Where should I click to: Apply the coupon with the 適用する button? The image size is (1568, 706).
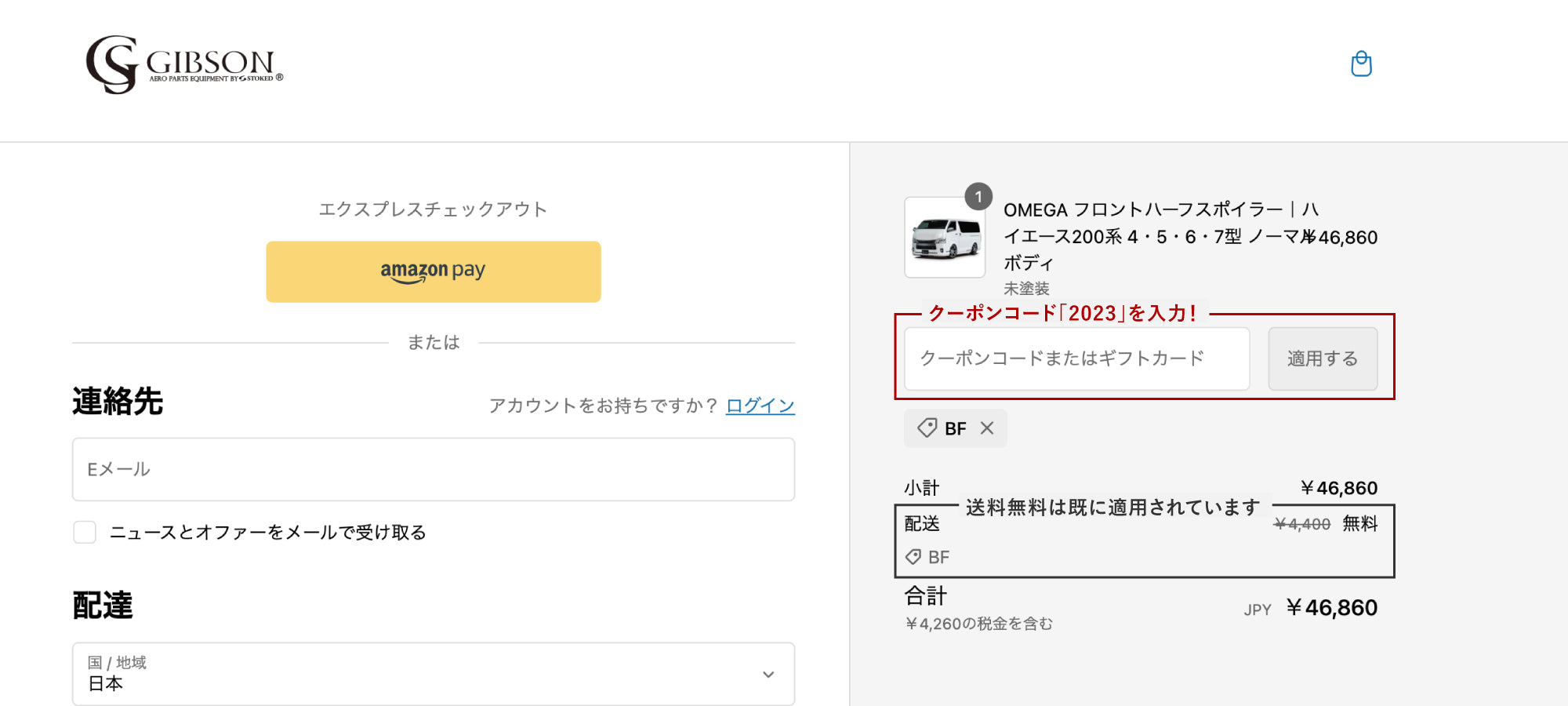[x=1323, y=358]
